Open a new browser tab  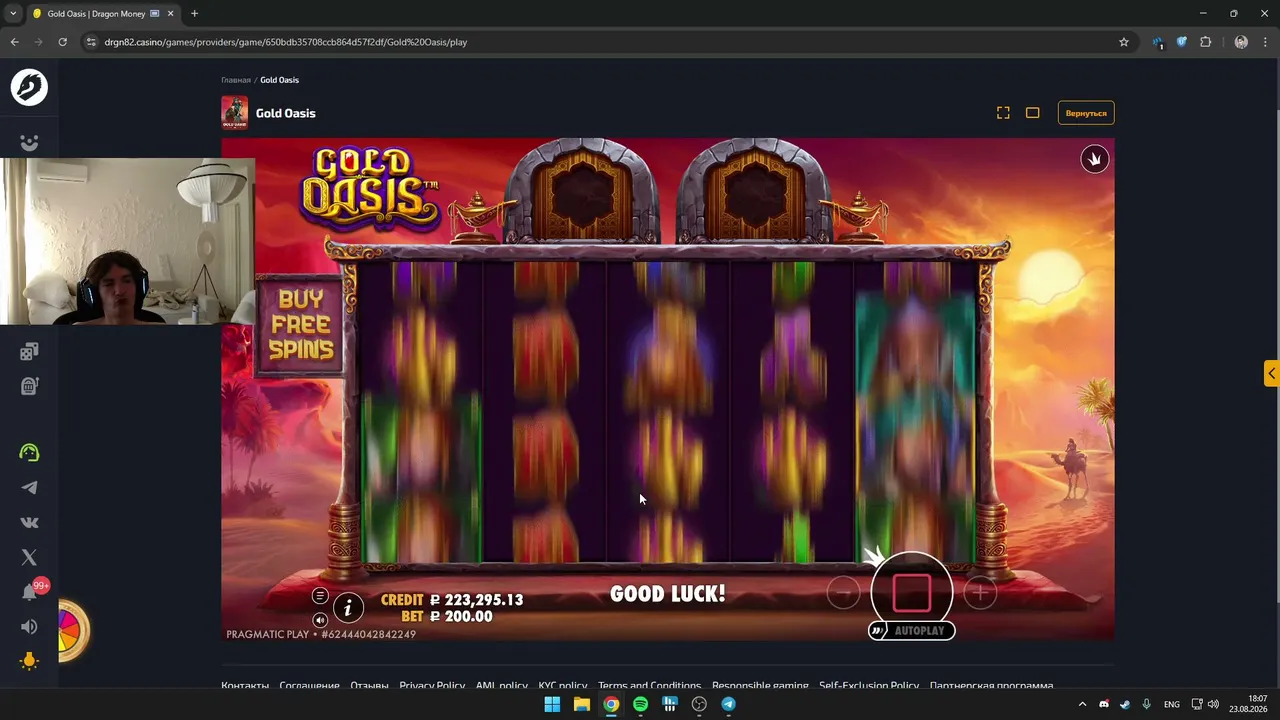[x=194, y=14]
